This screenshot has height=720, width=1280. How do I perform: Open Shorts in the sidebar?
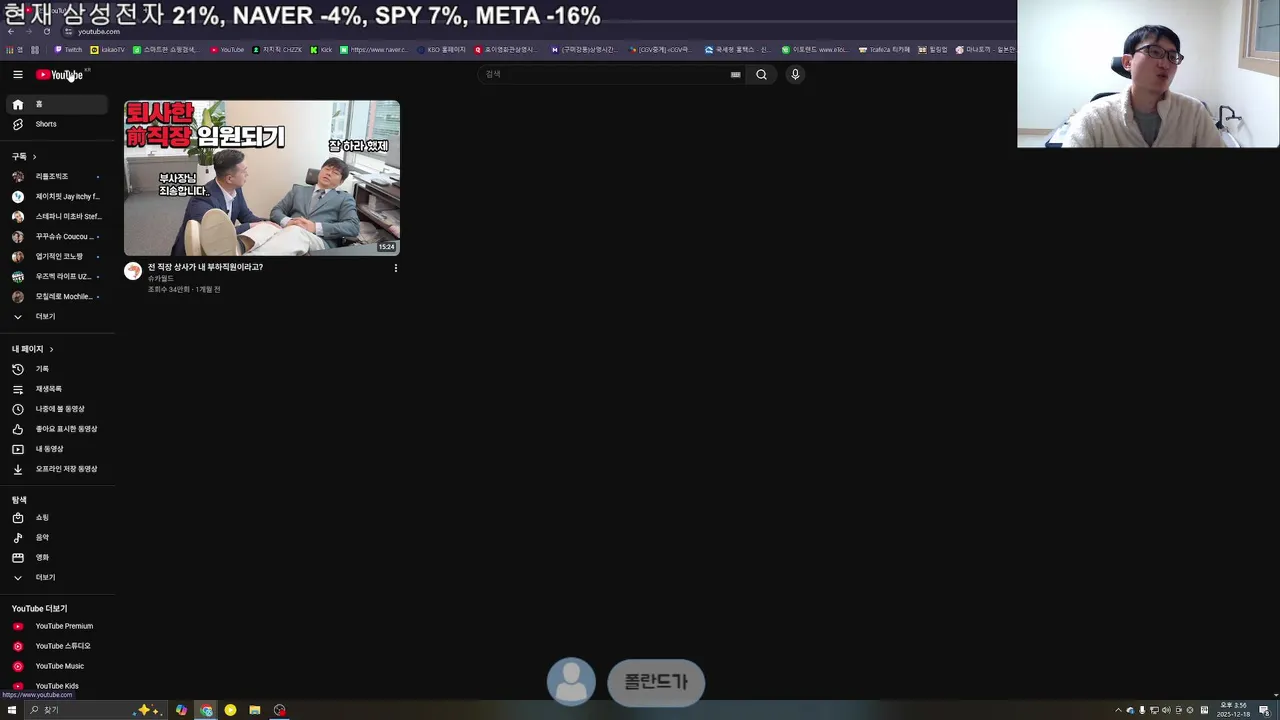coord(57,124)
